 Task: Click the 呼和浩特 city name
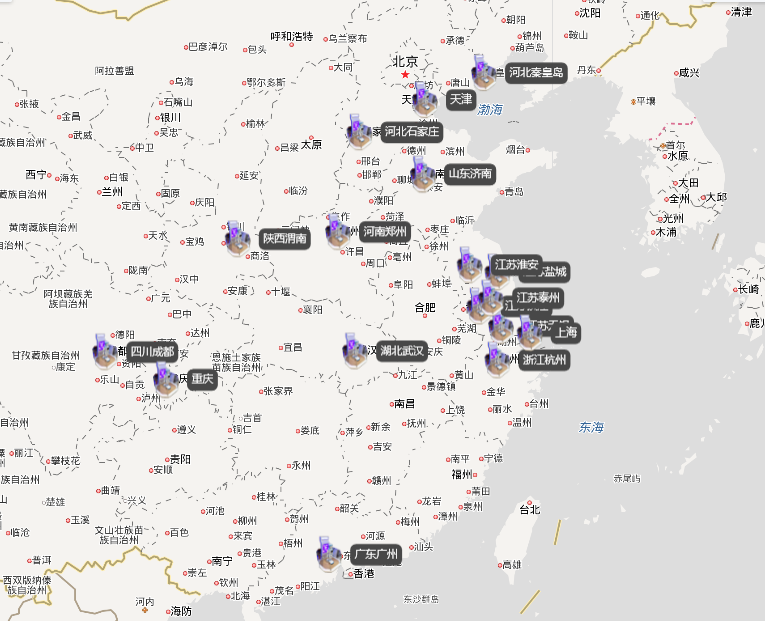tap(292, 36)
